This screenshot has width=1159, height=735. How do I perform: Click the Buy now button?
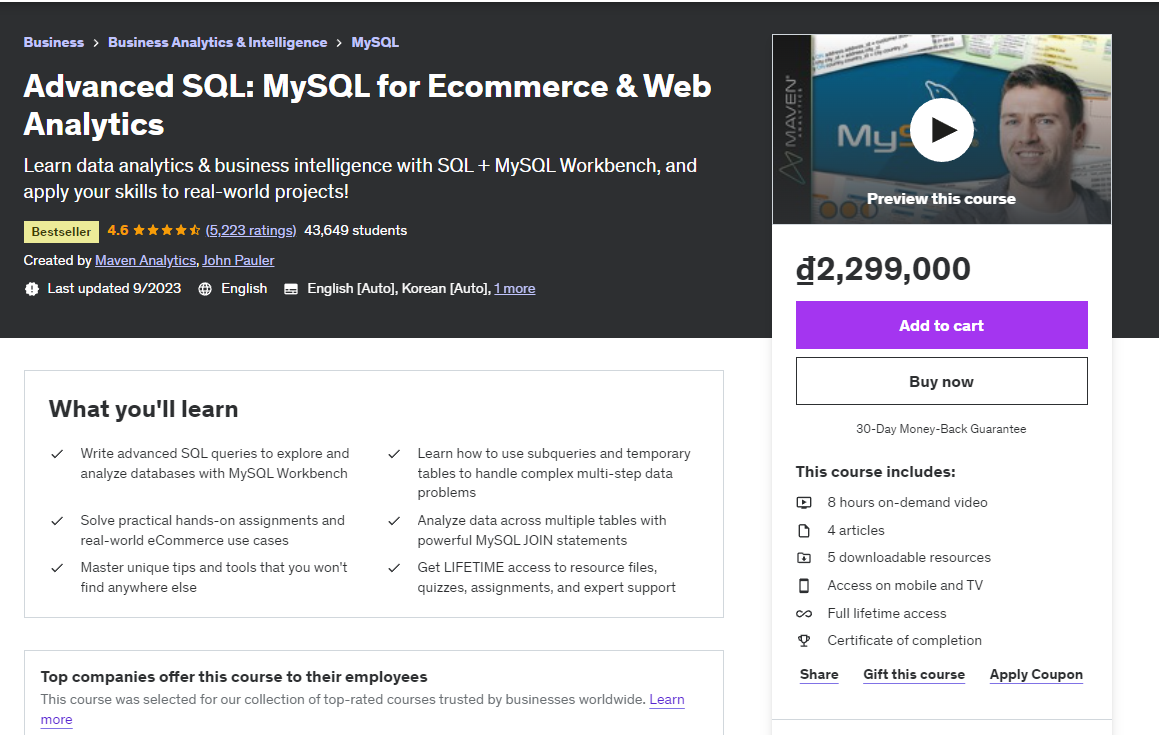[x=941, y=381]
